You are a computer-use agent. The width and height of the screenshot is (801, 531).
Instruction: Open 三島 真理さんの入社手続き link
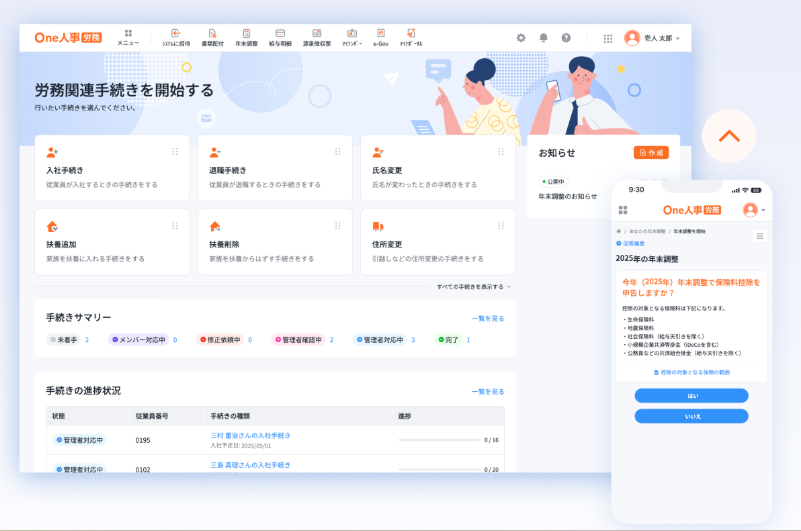pos(250,465)
